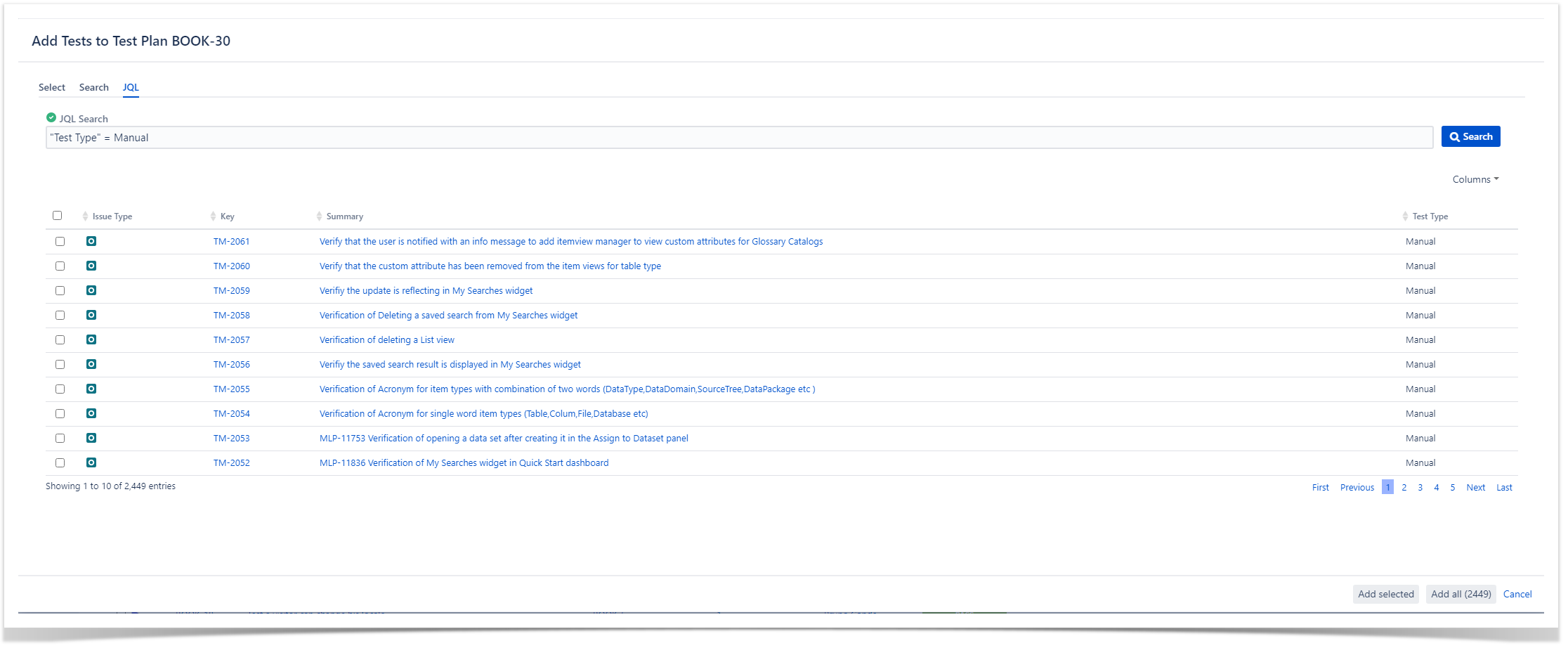Open issue key TM-2053

coord(232,438)
